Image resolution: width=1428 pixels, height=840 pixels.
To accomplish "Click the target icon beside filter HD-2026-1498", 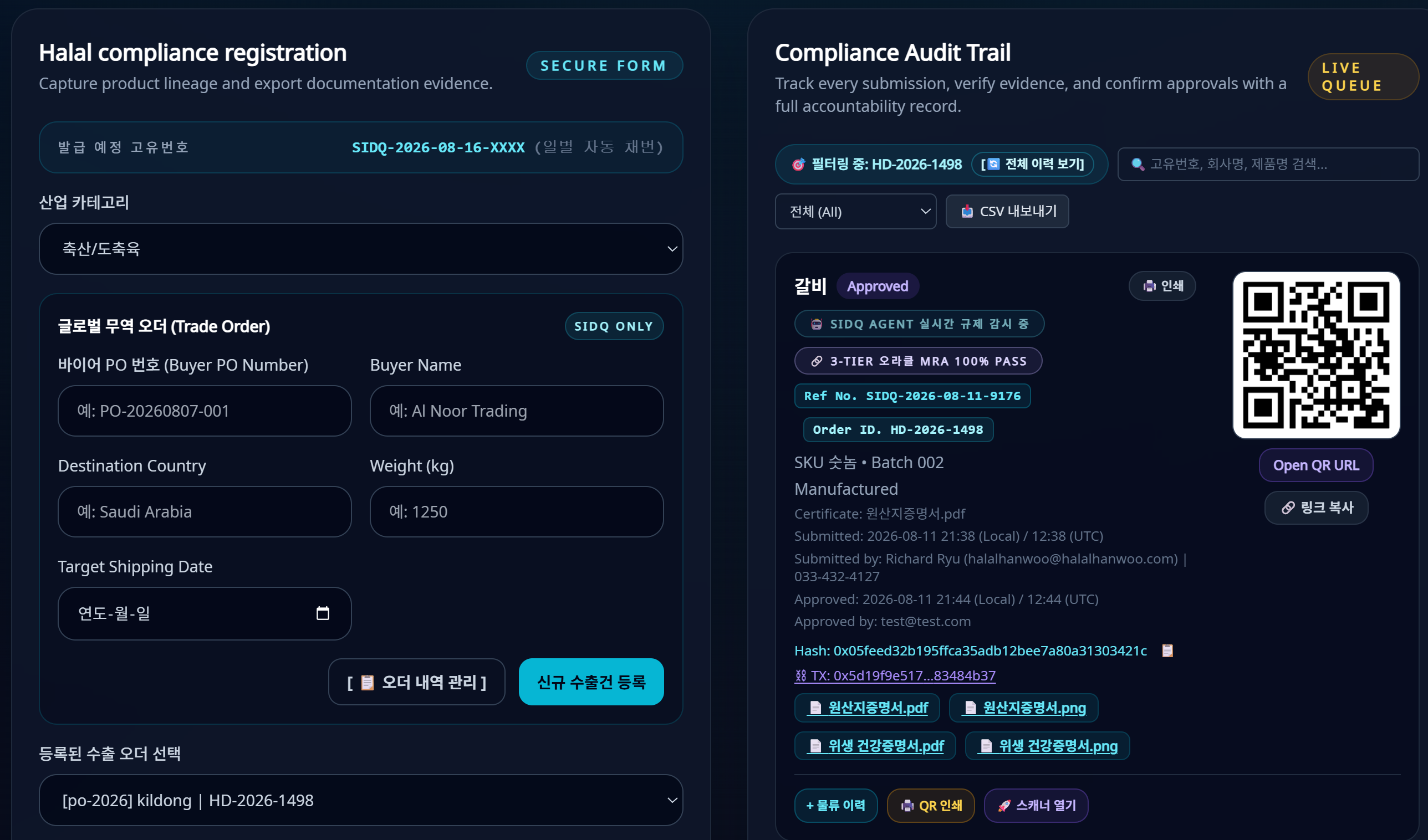I will (798, 164).
